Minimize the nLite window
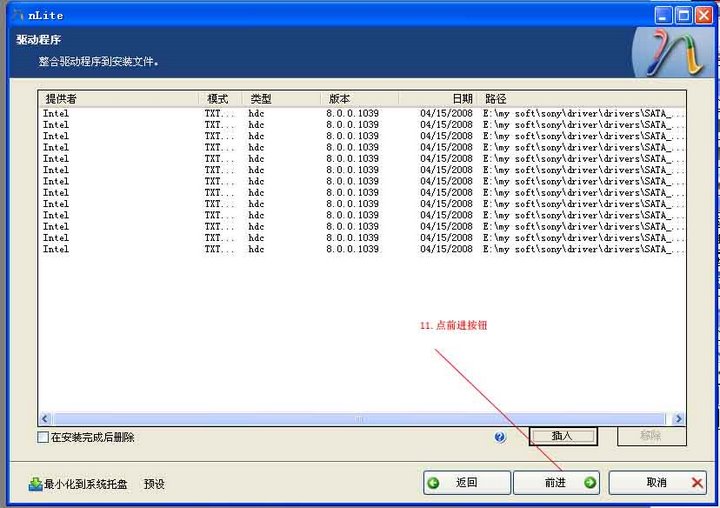Image resolution: width=720 pixels, height=508 pixels. tap(663, 15)
